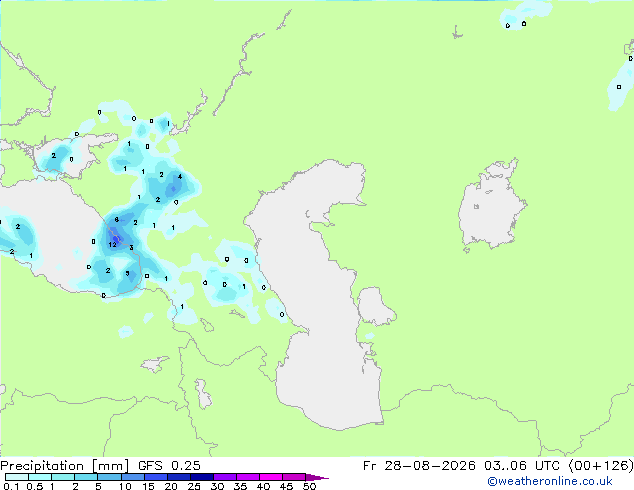
Task: Click the Kara-Bogaz-Gol bay east of Caspian
Action: (375, 306)
